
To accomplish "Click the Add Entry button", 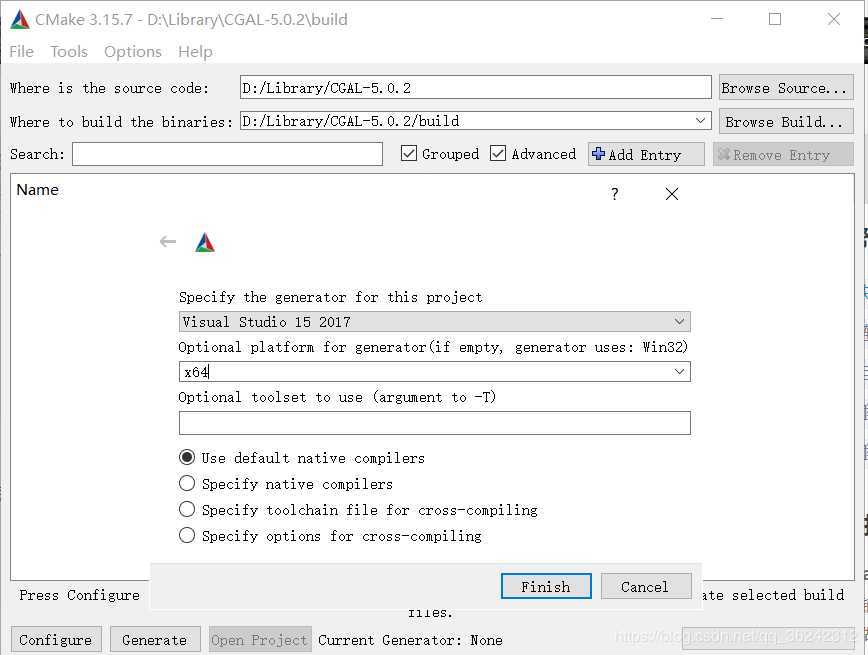I will pos(645,154).
